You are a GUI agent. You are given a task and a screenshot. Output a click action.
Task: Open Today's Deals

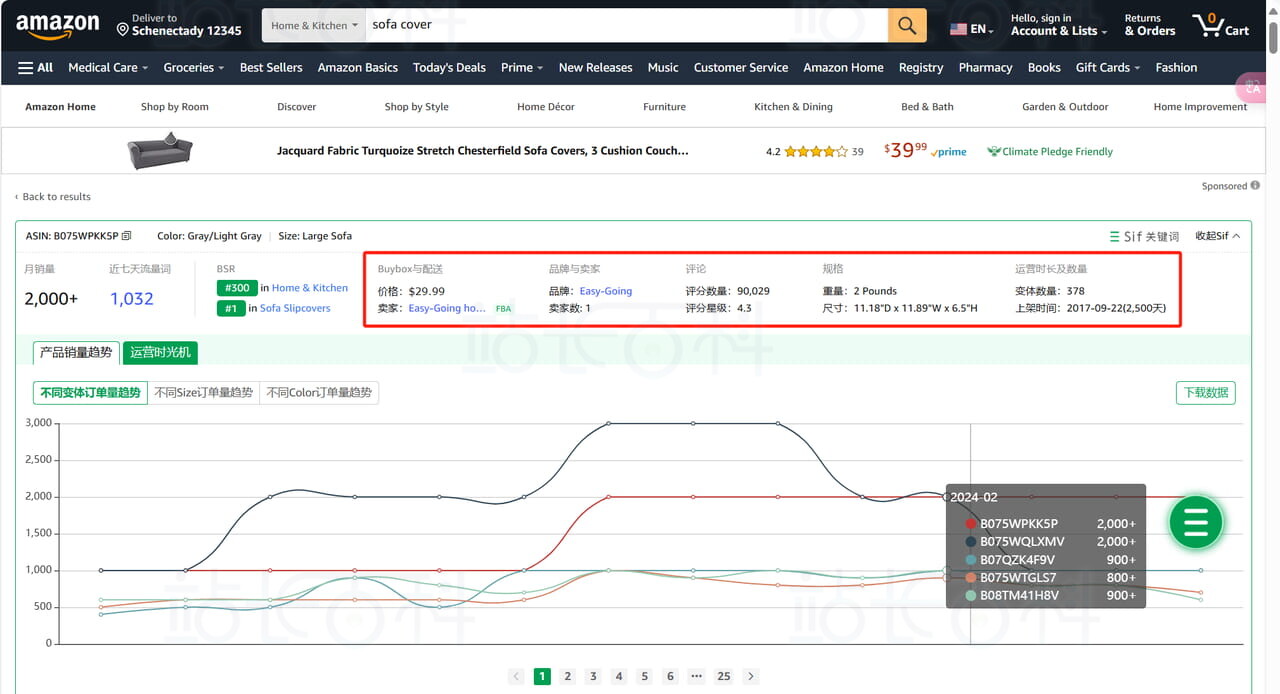pos(449,67)
